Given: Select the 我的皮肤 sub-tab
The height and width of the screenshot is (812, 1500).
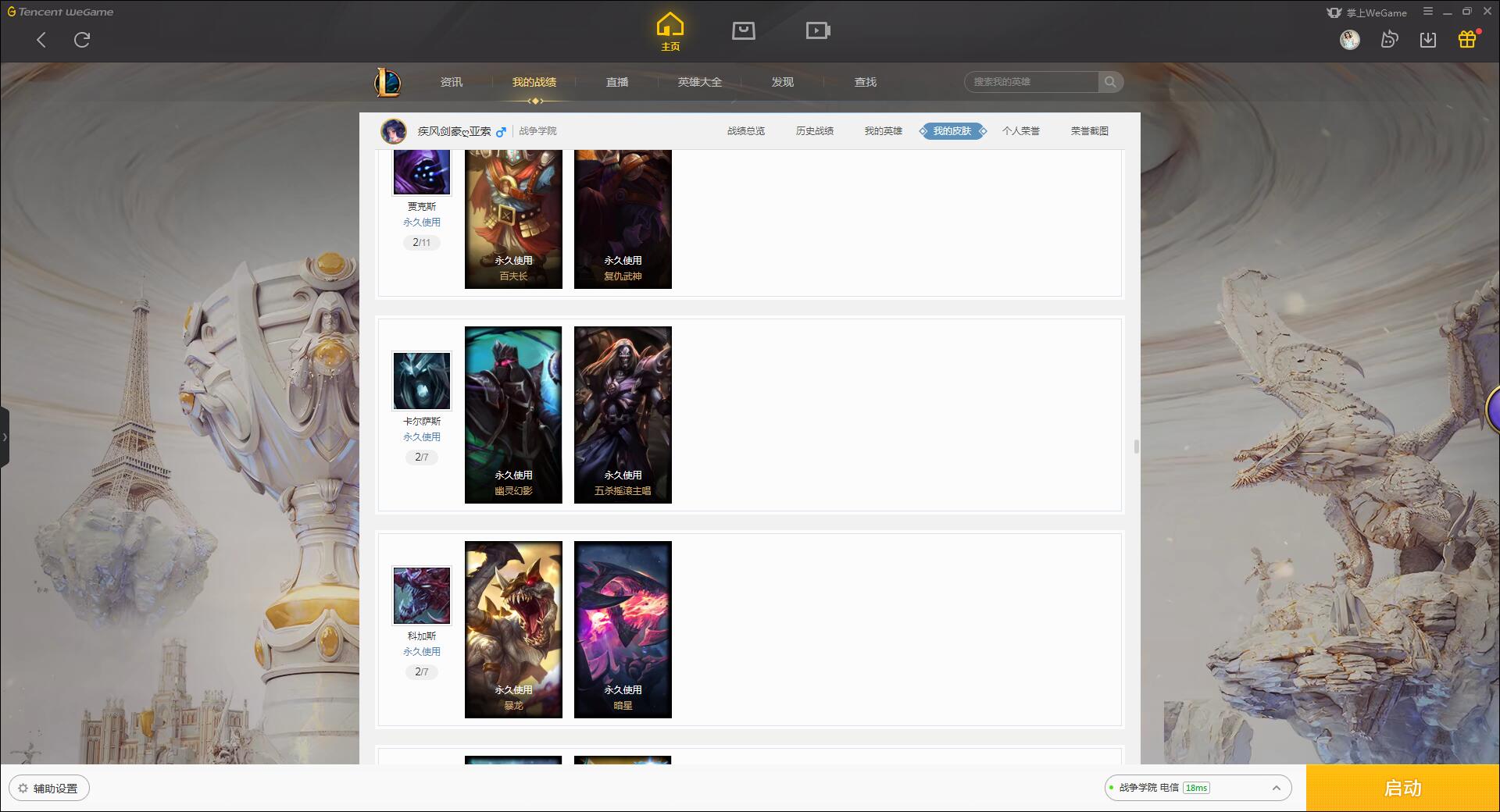Looking at the screenshot, I should [x=952, y=131].
